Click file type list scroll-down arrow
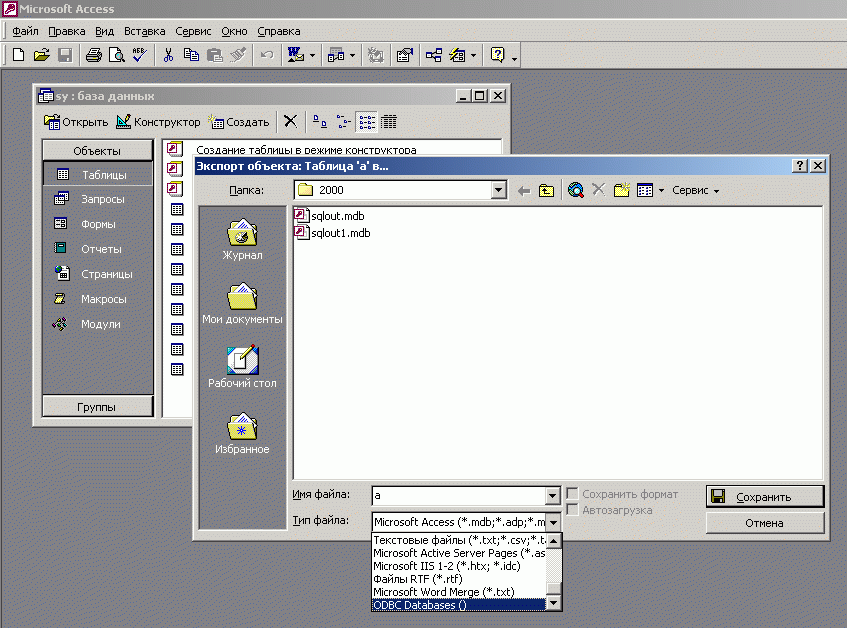 pos(554,603)
